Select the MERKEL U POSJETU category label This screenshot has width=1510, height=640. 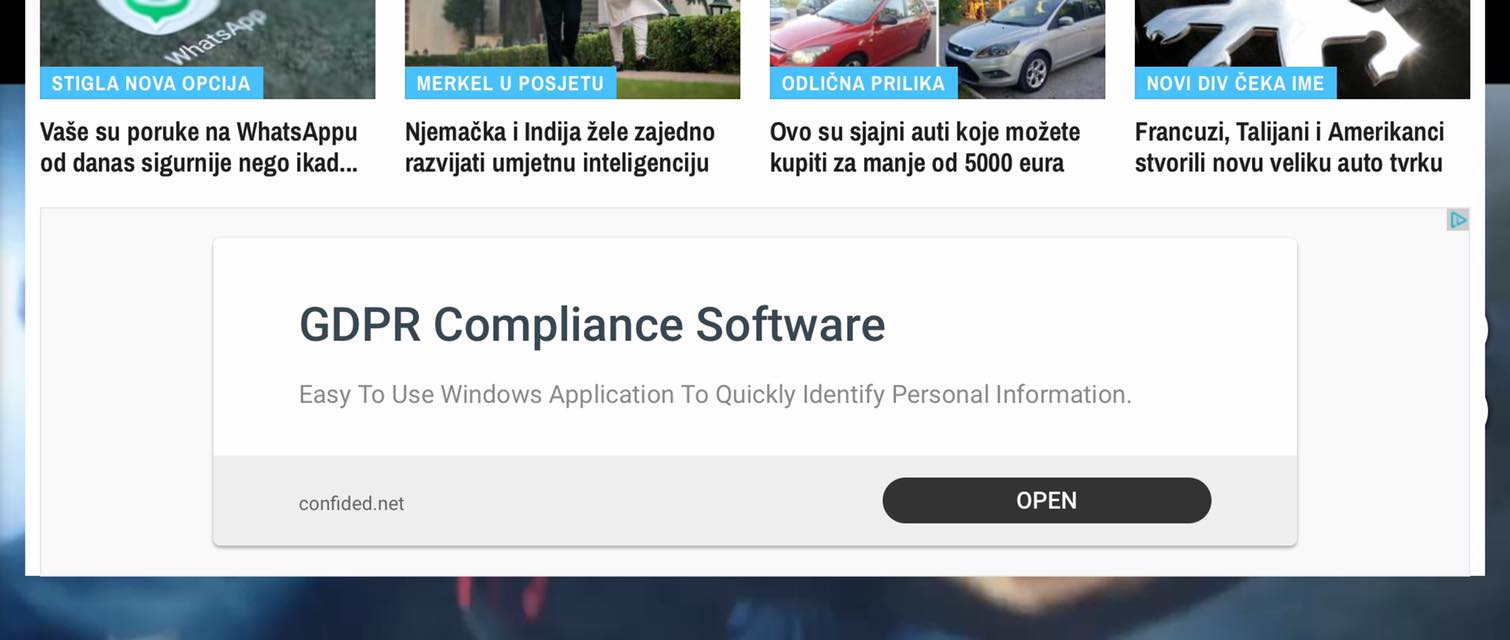510,83
